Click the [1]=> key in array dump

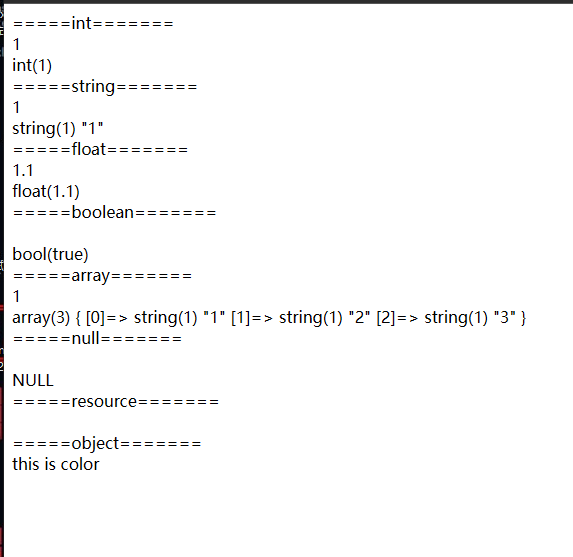click(252, 318)
